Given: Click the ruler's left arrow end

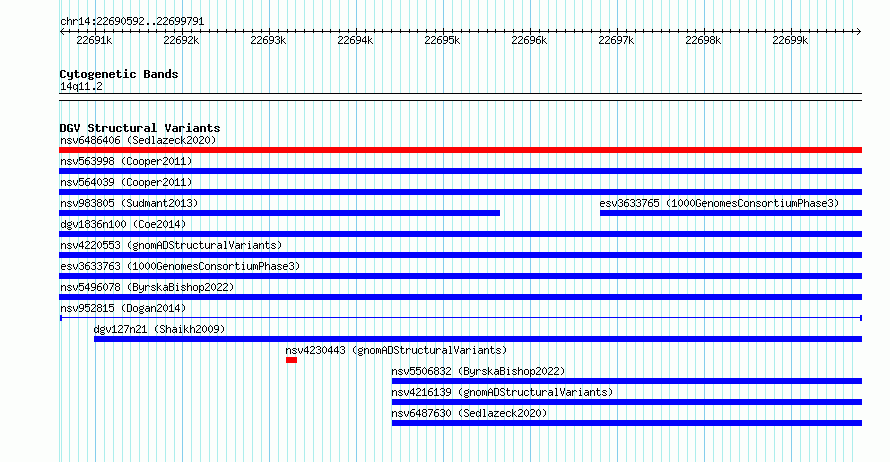Looking at the screenshot, I should [x=62, y=32].
